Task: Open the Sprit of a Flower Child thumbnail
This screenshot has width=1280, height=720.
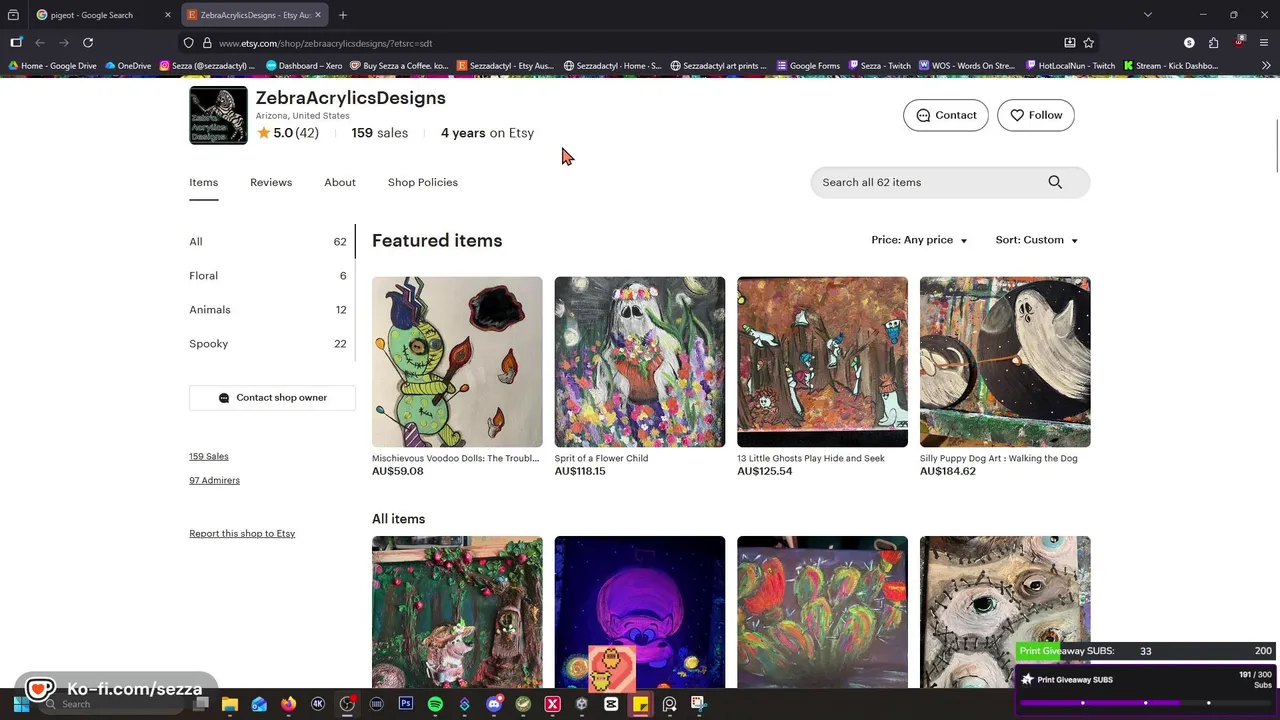Action: (x=640, y=362)
